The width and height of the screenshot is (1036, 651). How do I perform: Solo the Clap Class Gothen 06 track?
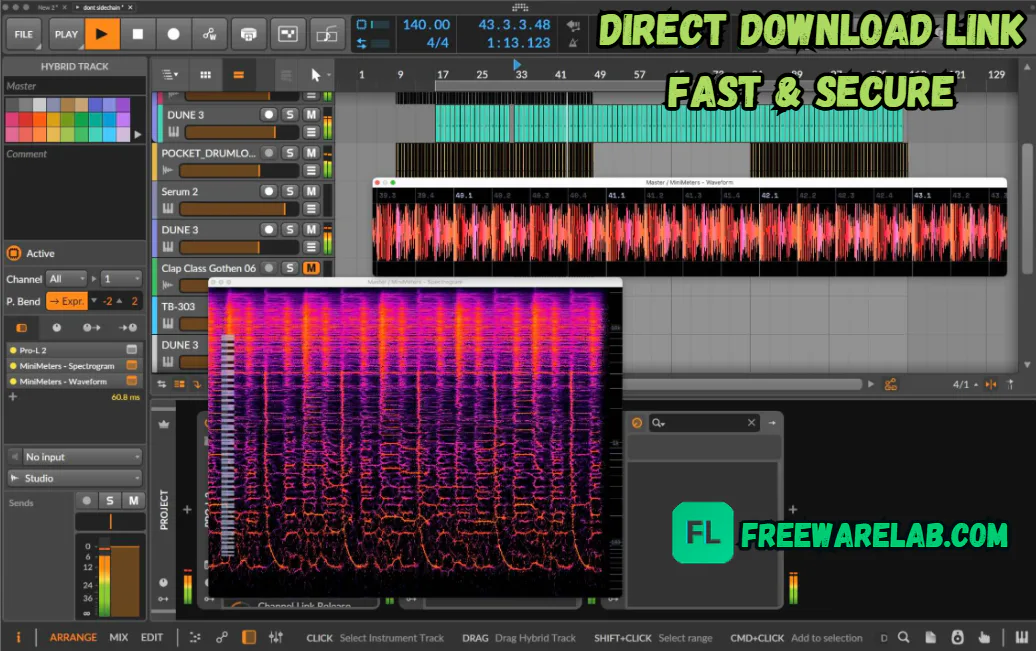click(289, 268)
